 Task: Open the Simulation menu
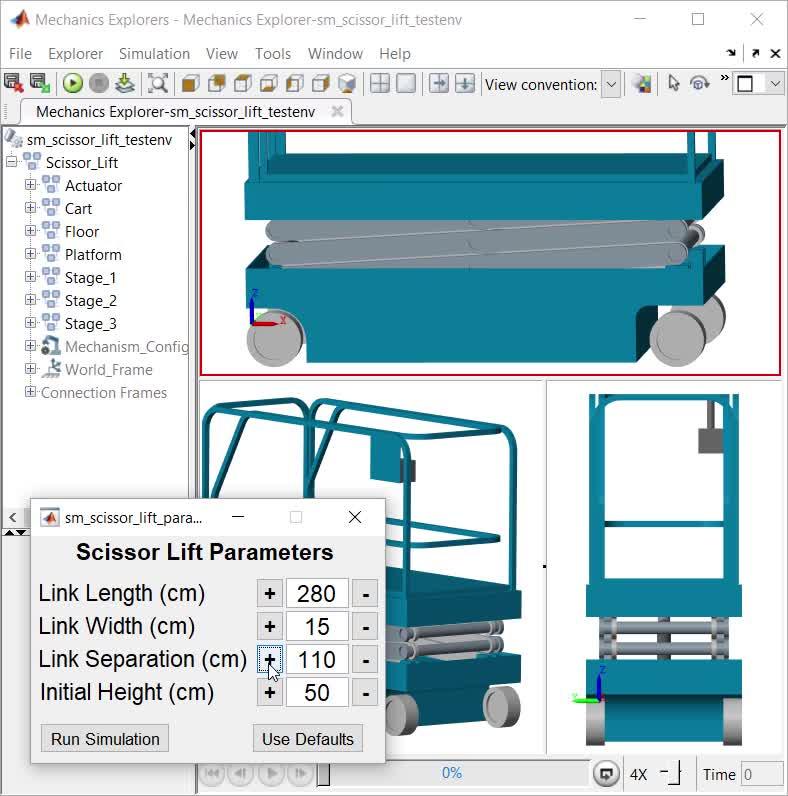tap(154, 54)
